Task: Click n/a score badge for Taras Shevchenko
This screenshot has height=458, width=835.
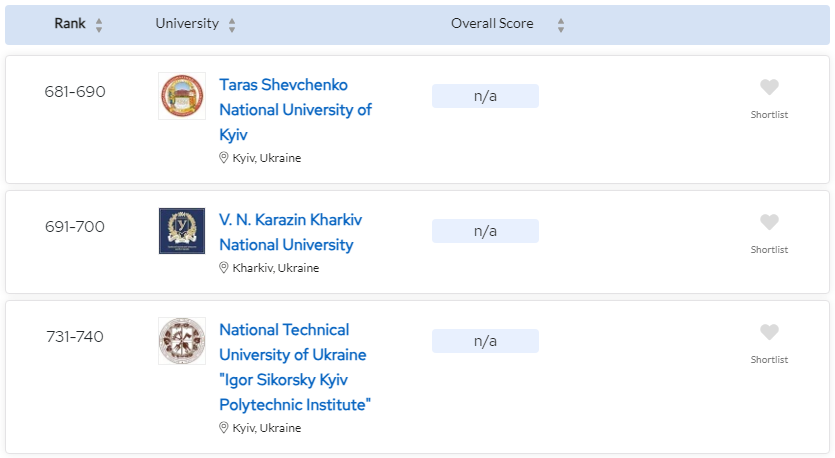Action: click(485, 96)
